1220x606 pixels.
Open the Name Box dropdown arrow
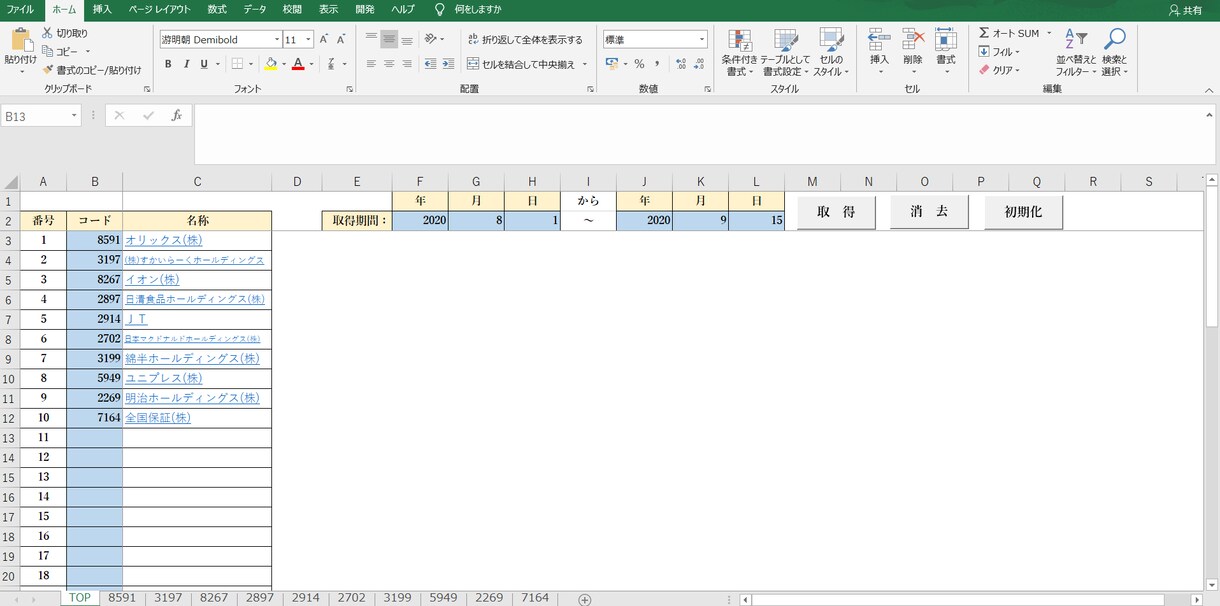tap(74, 116)
